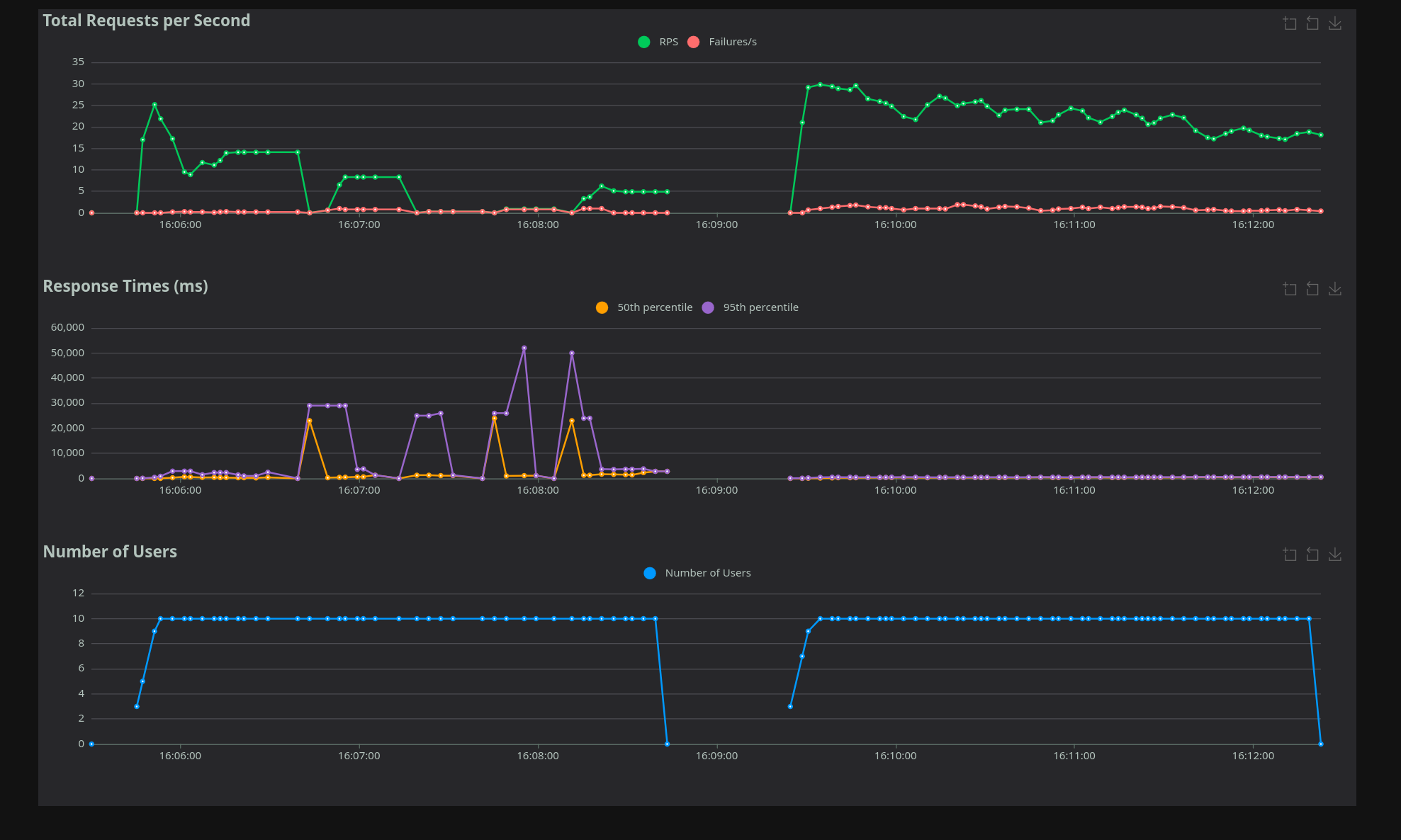Enable area zoom on Response Times chart
Image resolution: width=1401 pixels, height=840 pixels.
[1290, 289]
